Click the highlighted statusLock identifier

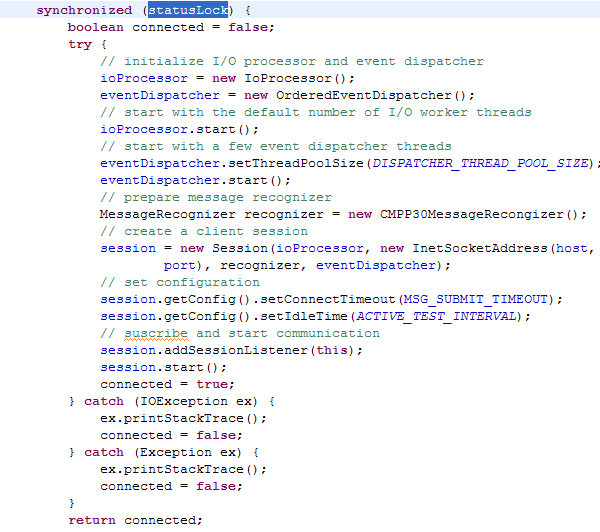[x=188, y=10]
